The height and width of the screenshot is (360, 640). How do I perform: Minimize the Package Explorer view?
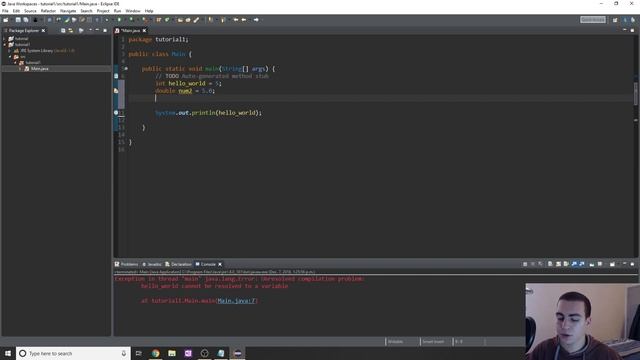97,30
